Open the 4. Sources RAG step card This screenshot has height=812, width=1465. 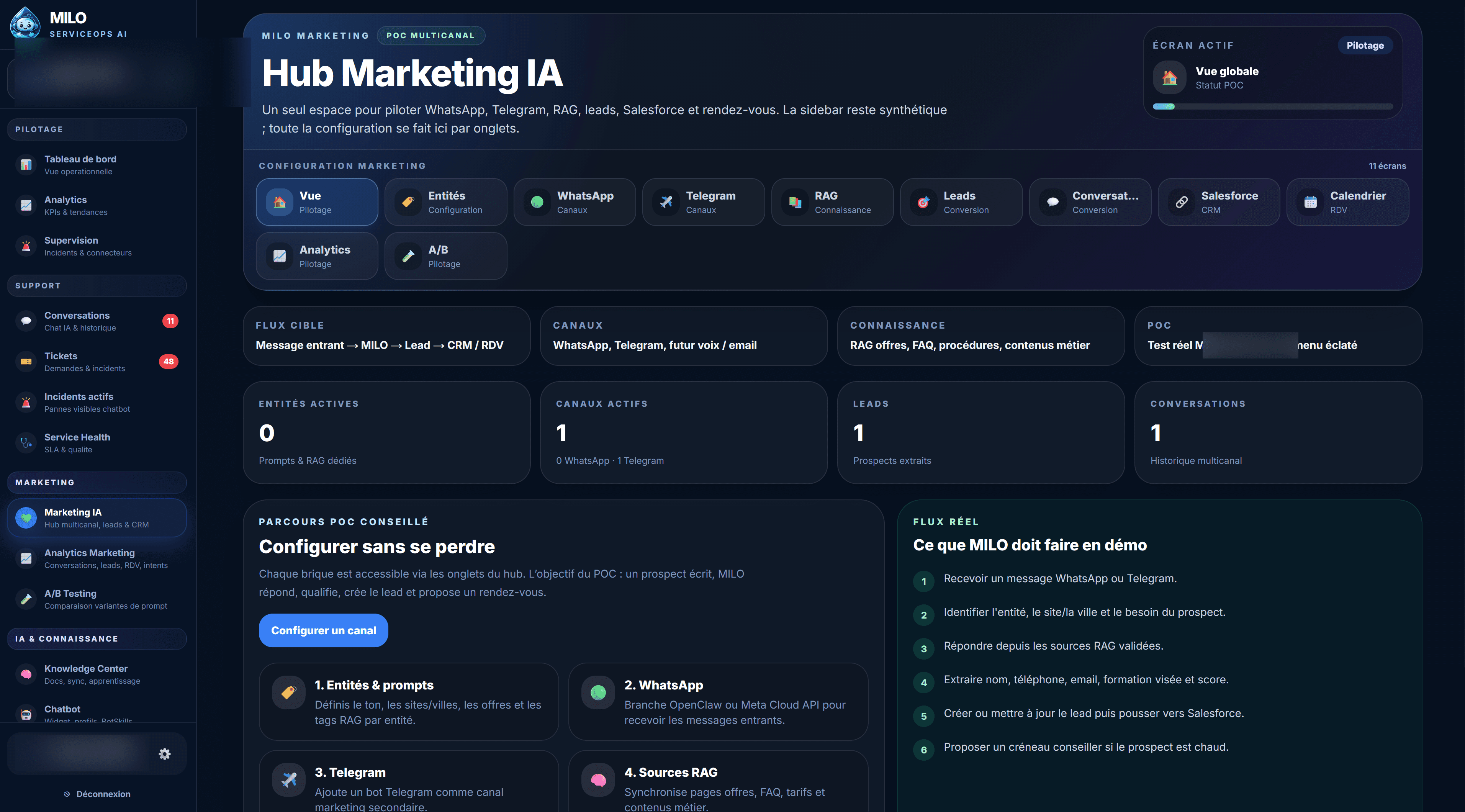(718, 782)
